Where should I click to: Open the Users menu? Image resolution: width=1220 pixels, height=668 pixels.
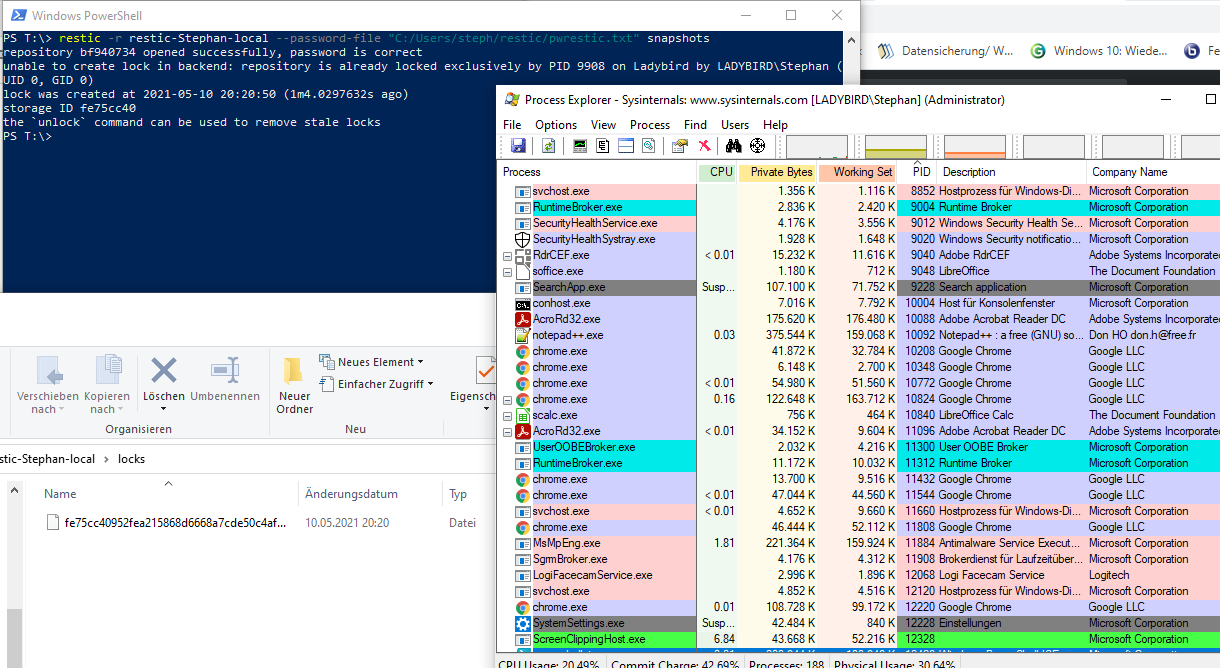[735, 125]
